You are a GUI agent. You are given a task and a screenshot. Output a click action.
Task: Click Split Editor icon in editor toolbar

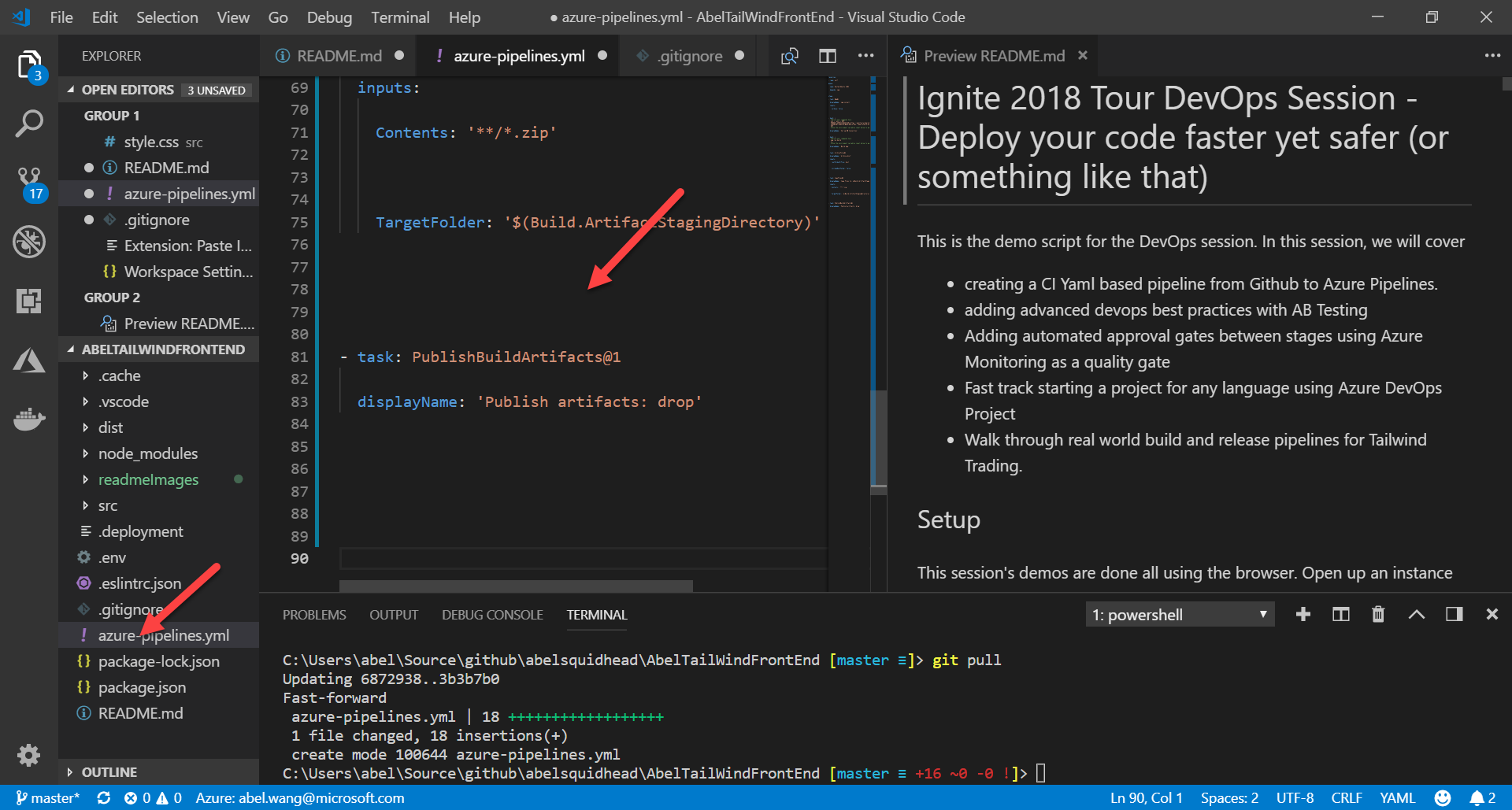(x=828, y=56)
